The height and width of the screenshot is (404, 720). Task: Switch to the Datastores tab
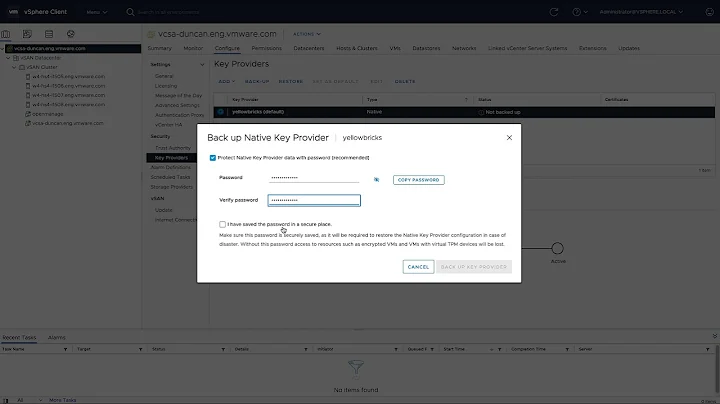(426, 48)
